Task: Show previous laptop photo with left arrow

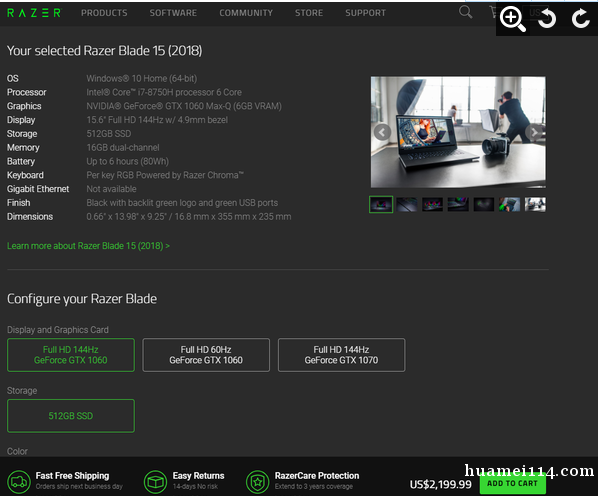Action: [x=382, y=132]
